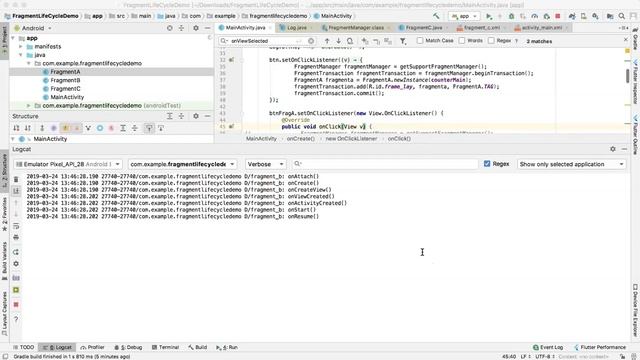The image size is (640, 360).
Task: Open logcat help question mark
Action: coord(16,319)
